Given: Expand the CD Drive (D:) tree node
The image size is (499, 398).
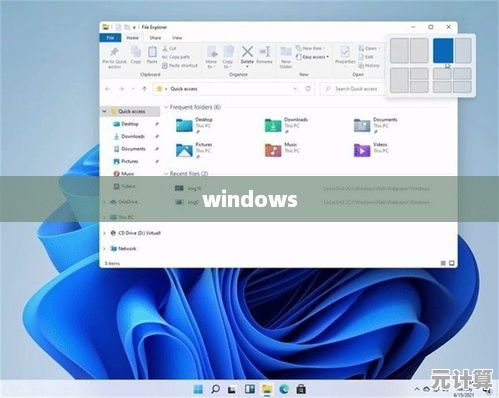Looking at the screenshot, I should pos(104,233).
